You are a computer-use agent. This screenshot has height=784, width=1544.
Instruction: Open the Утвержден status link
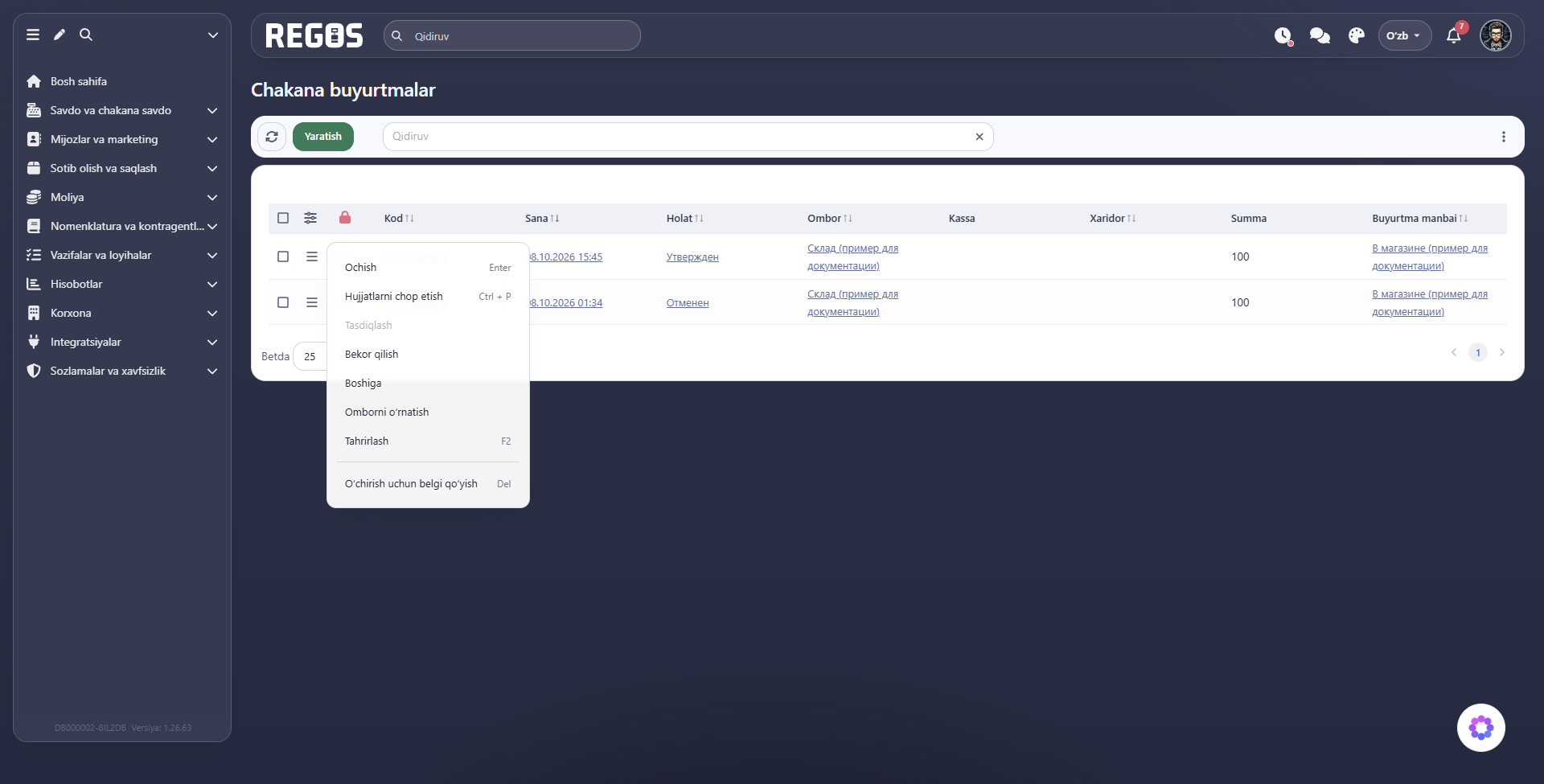tap(692, 257)
